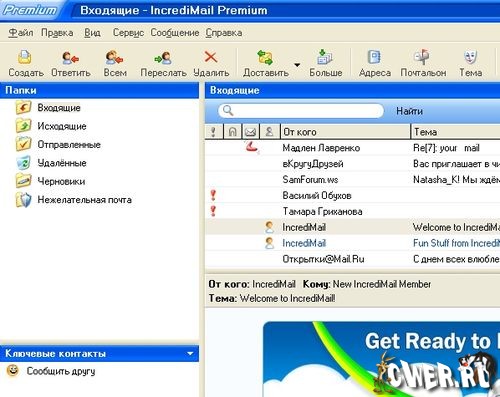This screenshot has height=397, width=500.
Task: Click the replied arrow icon on Мадлен Лавренко row
Action: 252,147
